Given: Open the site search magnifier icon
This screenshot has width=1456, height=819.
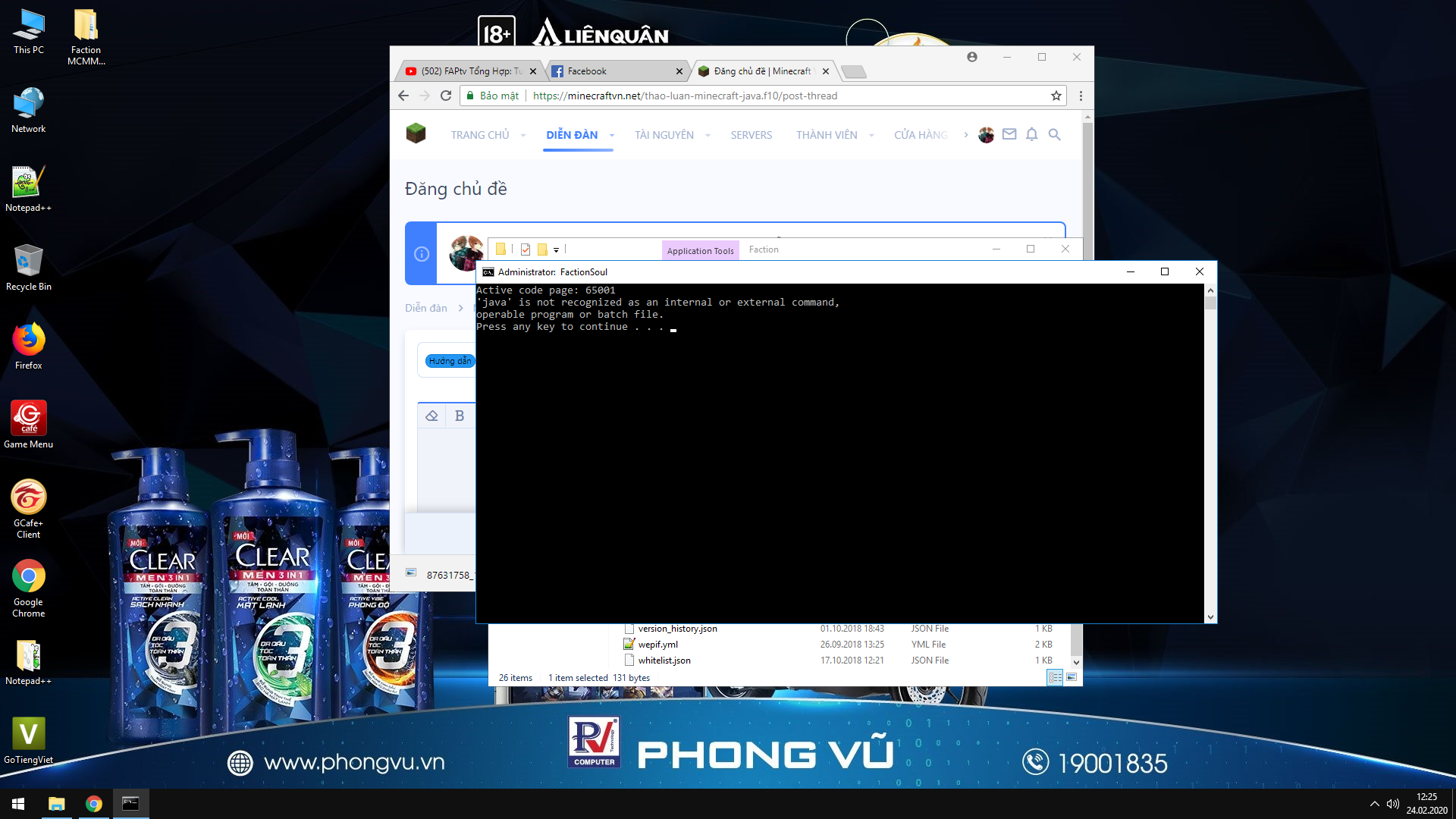Looking at the screenshot, I should [1054, 134].
